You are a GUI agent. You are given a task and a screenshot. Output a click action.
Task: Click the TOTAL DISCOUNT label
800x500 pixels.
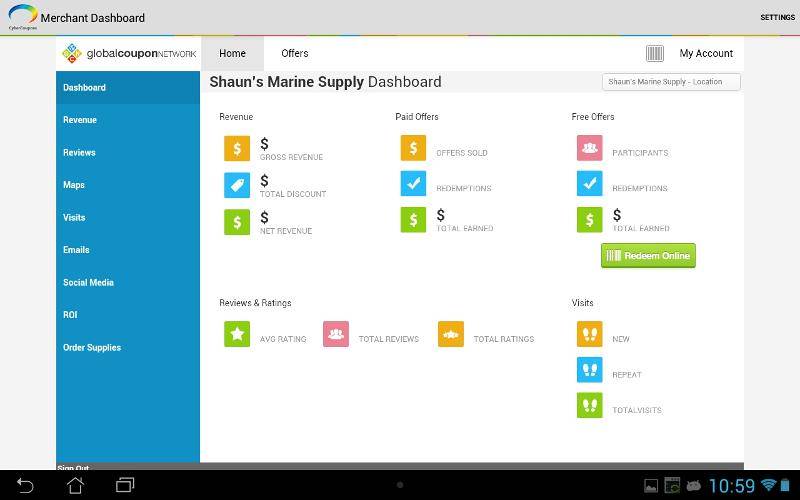(x=293, y=194)
